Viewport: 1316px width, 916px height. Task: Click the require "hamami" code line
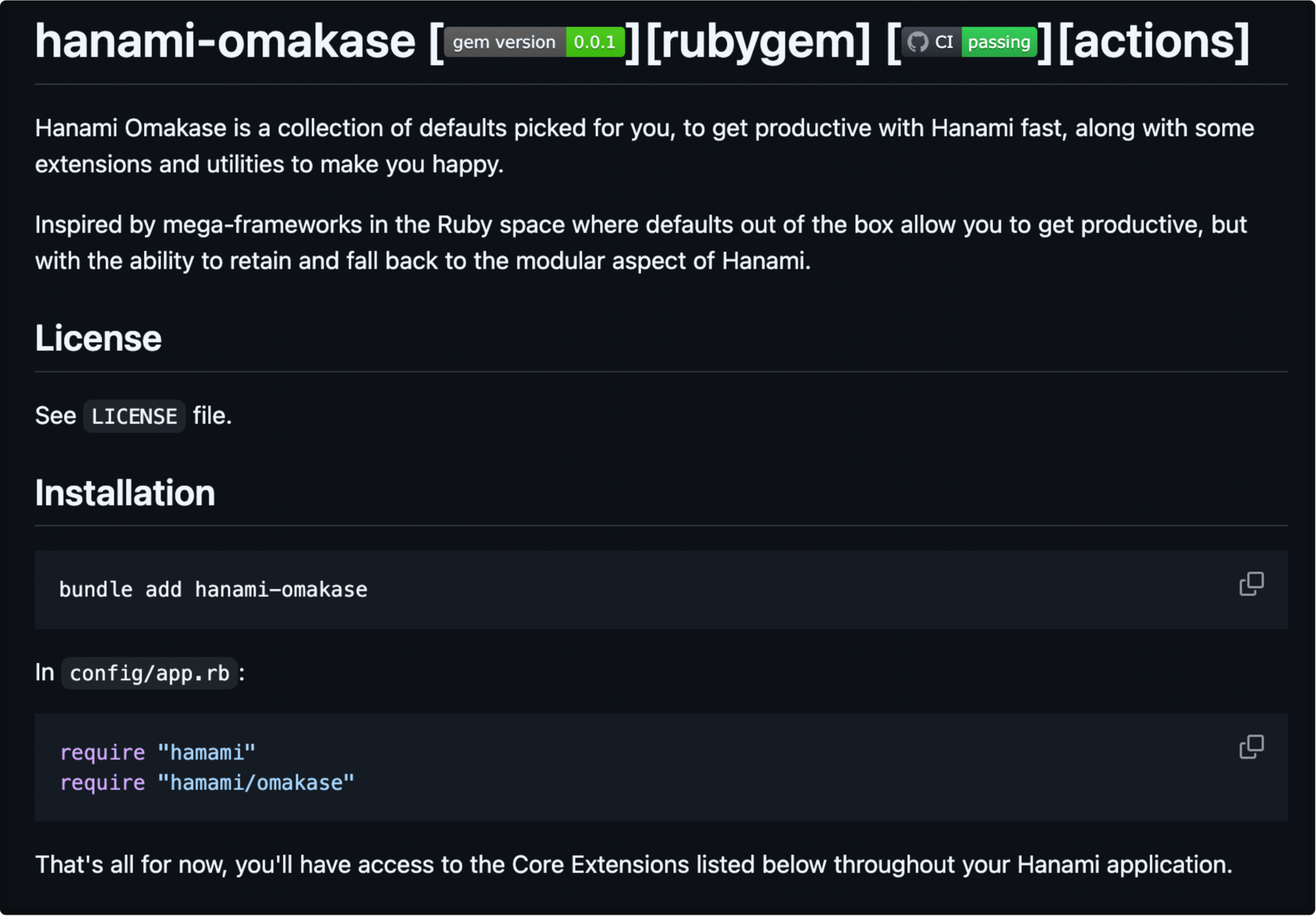[158, 753]
